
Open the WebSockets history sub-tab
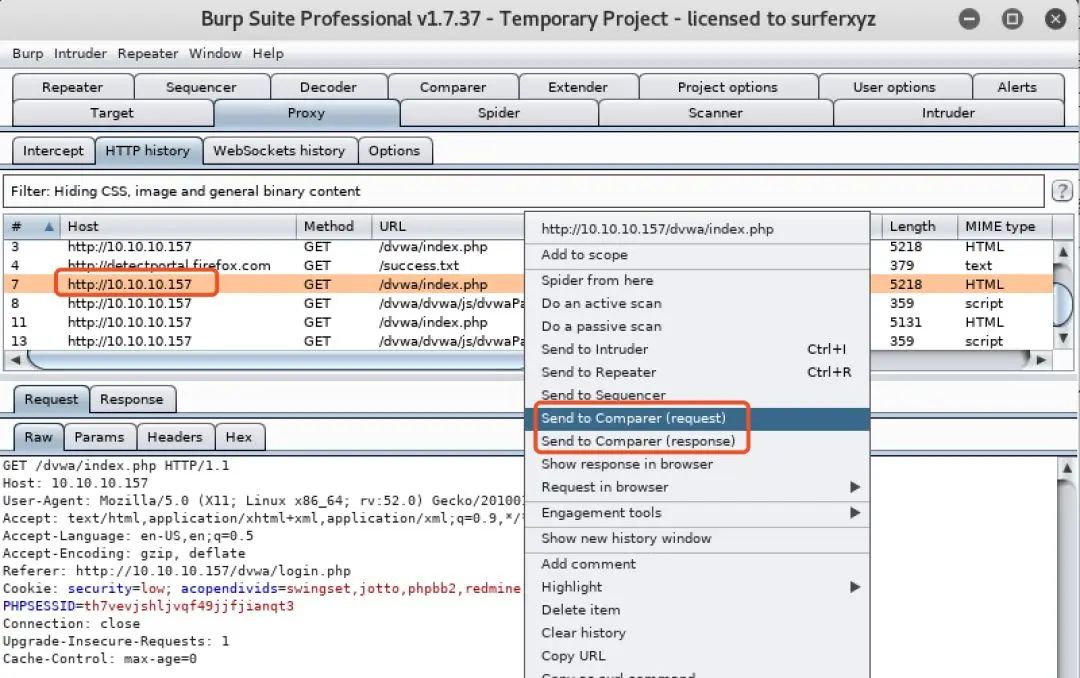(x=279, y=151)
